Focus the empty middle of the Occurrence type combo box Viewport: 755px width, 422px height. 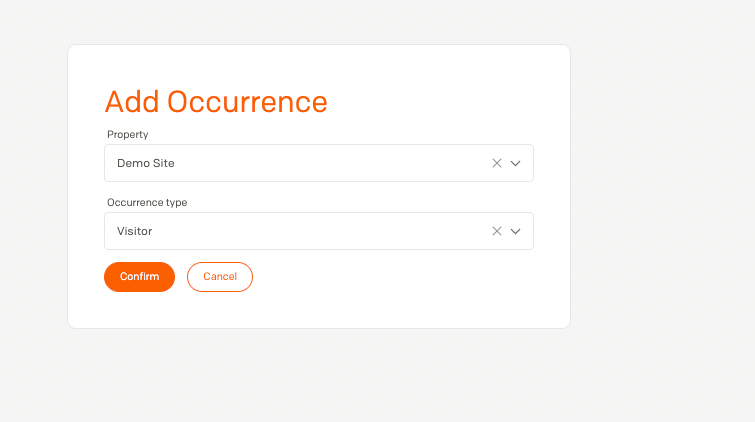pyautogui.click(x=319, y=231)
